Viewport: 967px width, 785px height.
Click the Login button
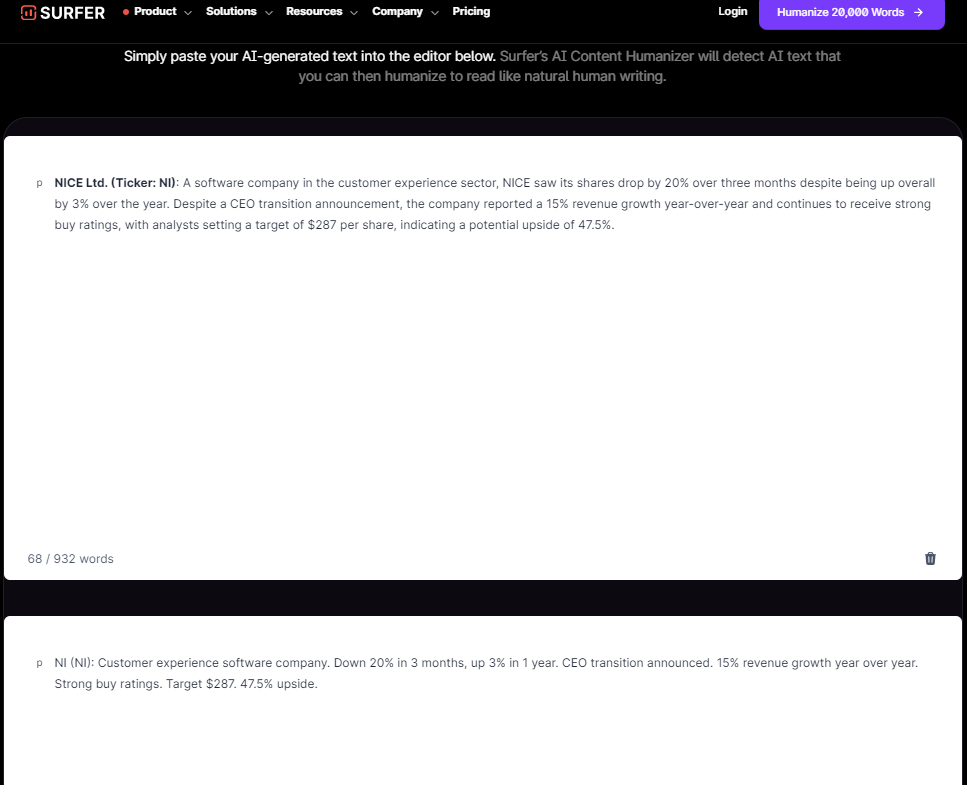[x=732, y=11]
